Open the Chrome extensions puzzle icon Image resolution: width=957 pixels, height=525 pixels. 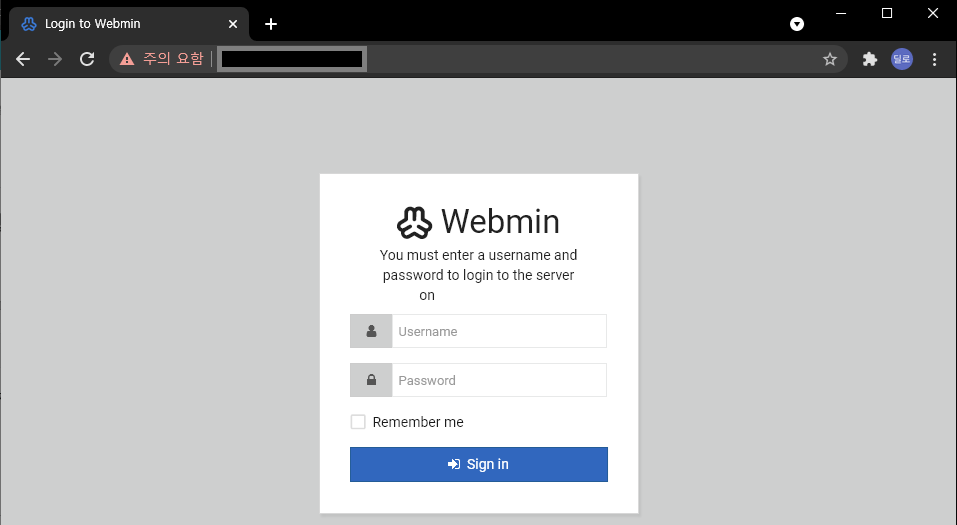[870, 59]
